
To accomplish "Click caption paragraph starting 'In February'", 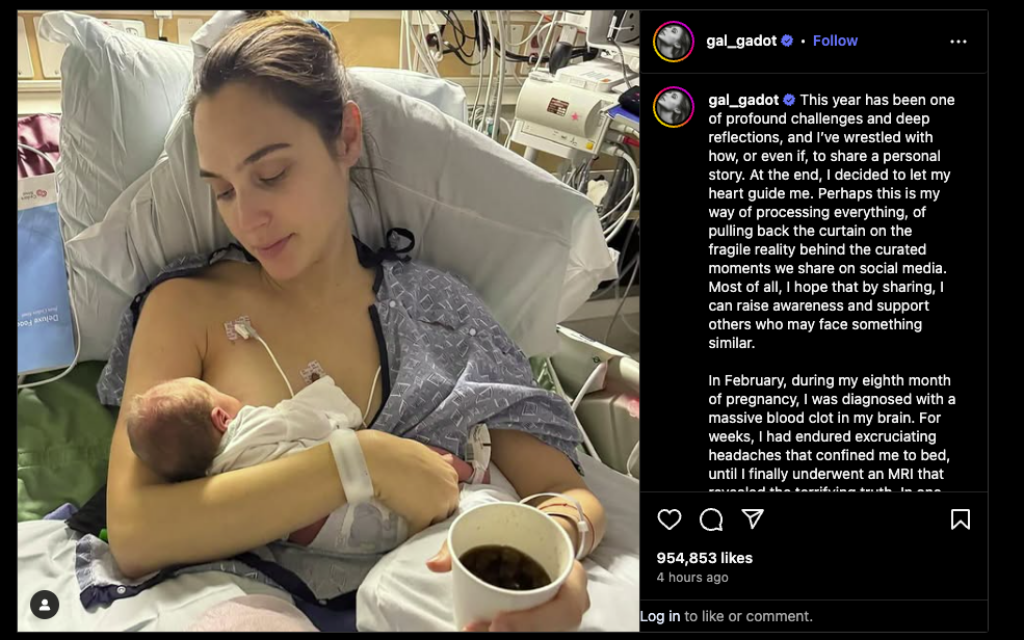I will tap(831, 433).
